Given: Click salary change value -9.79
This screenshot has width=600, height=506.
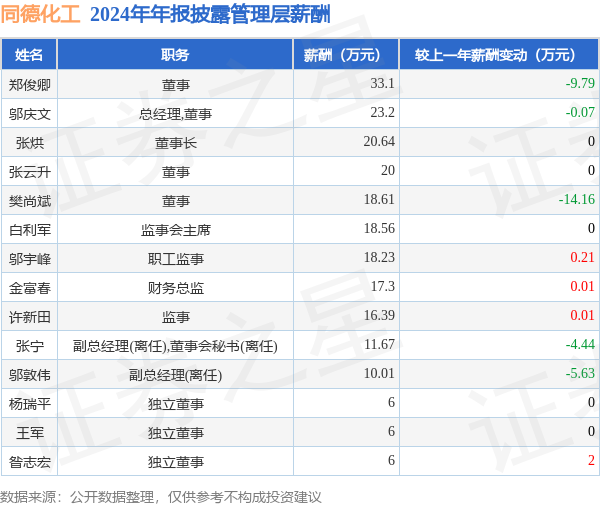Looking at the screenshot, I should [580, 83].
